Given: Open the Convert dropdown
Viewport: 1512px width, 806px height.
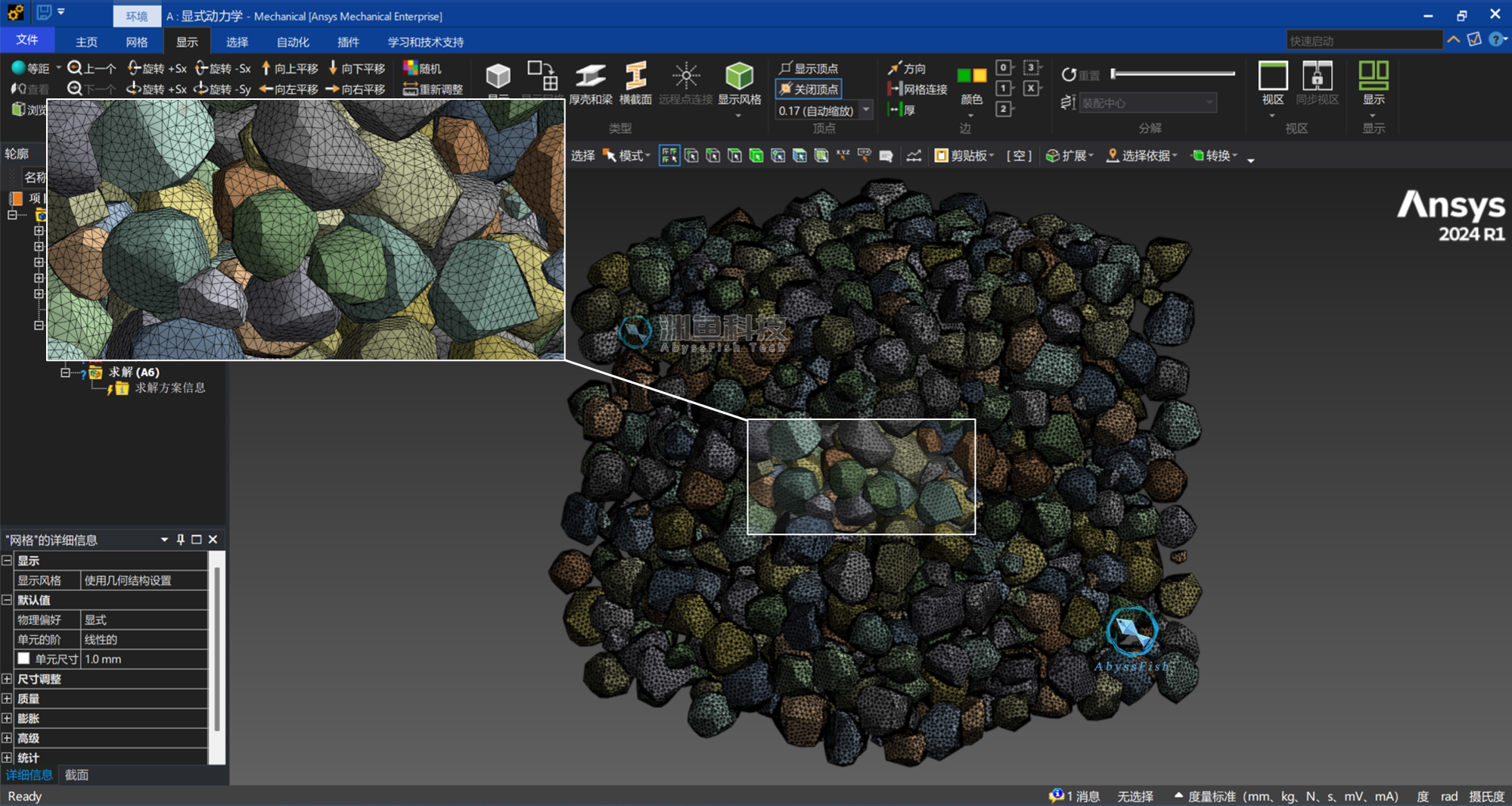Looking at the screenshot, I should click(1214, 155).
